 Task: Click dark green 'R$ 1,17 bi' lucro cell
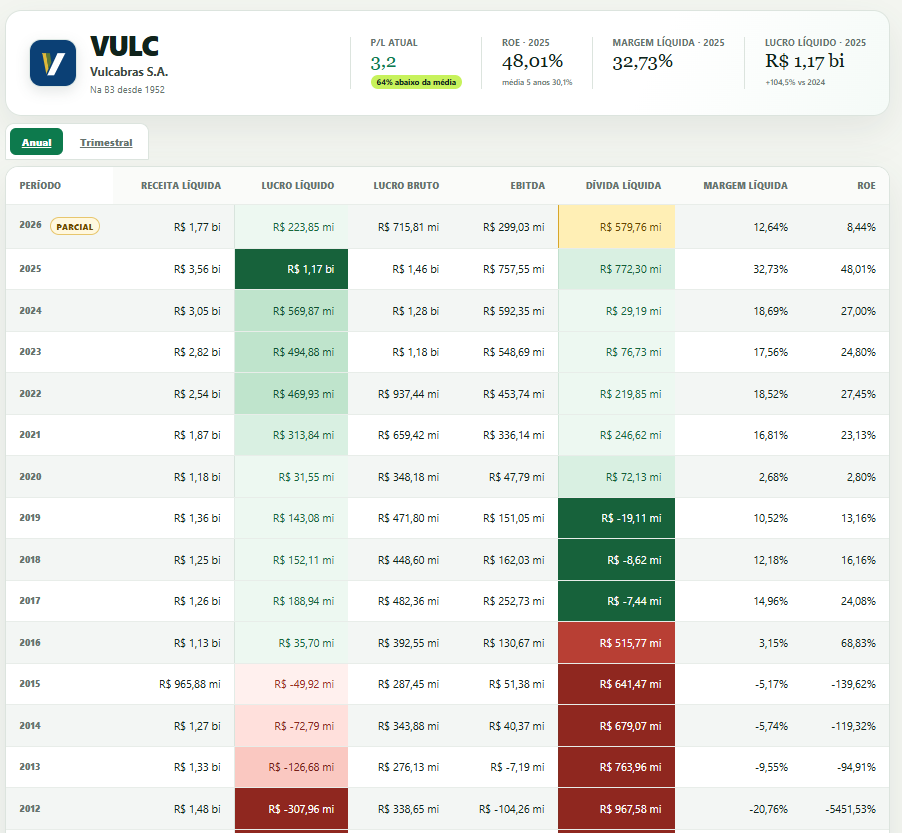coord(291,269)
